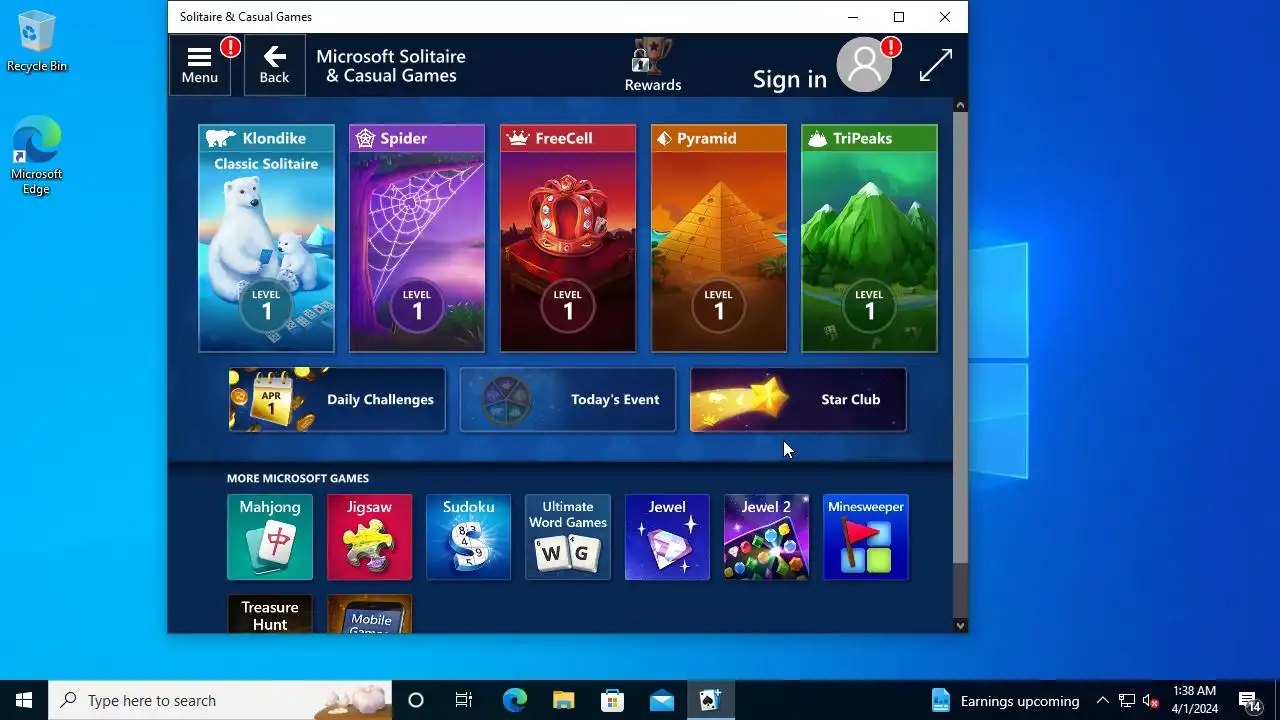Open Microsoft Store from taskbar

(x=612, y=700)
